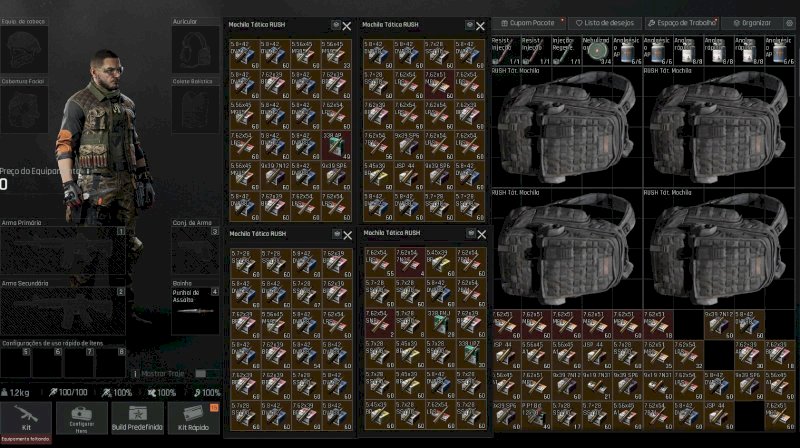800x448 pixels.
Task: Select the Punhal de Assalto knife slot
Action: (195, 311)
